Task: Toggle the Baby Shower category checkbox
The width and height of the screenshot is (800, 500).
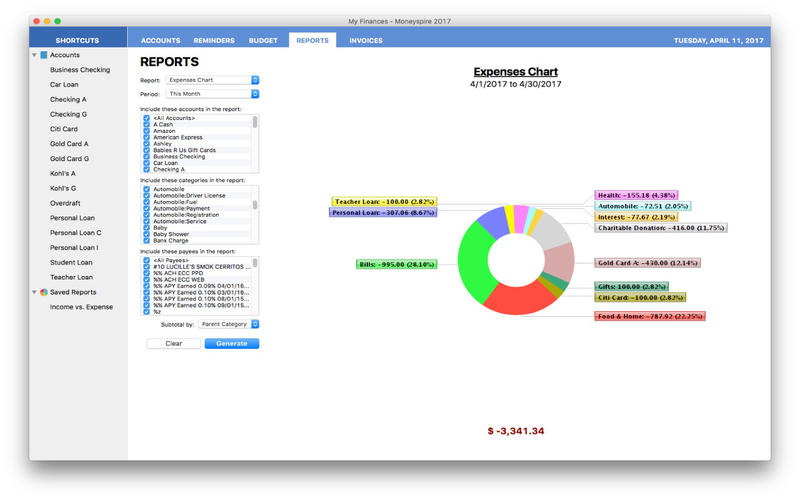Action: click(146, 234)
